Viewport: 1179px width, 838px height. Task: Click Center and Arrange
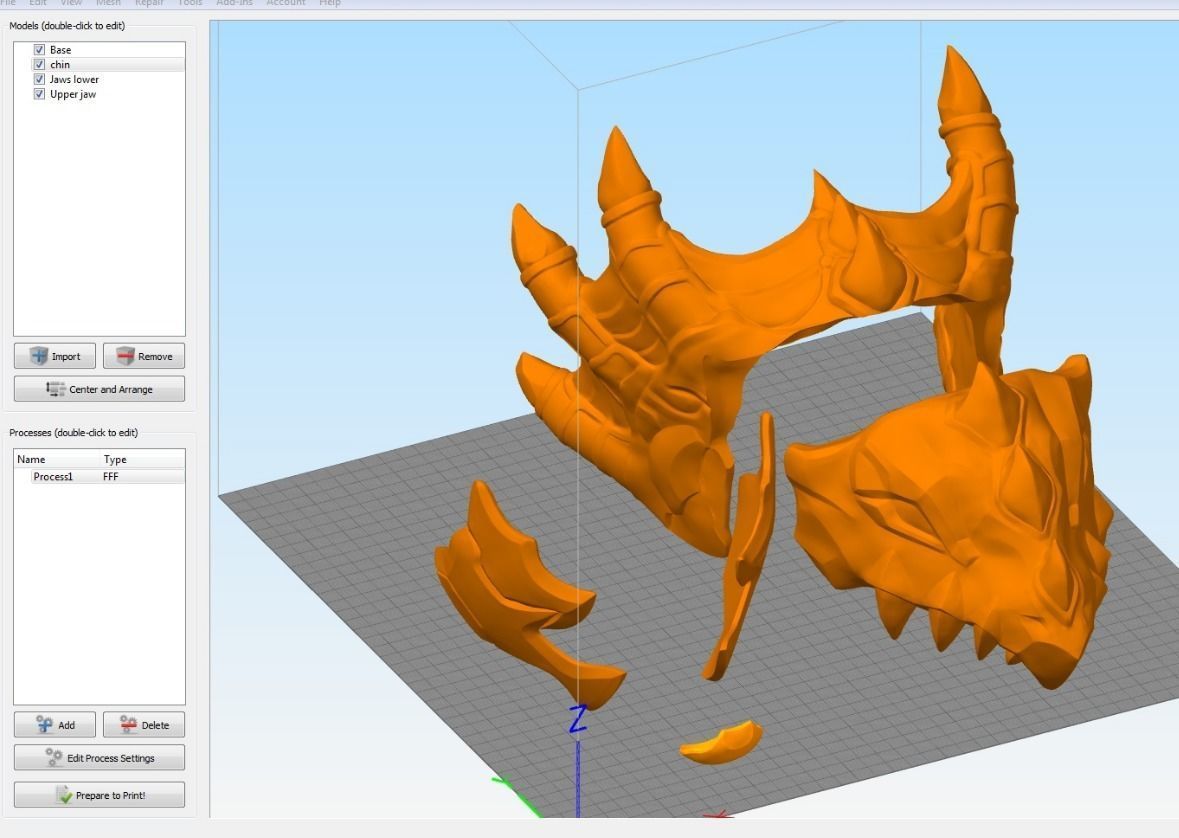[99, 389]
